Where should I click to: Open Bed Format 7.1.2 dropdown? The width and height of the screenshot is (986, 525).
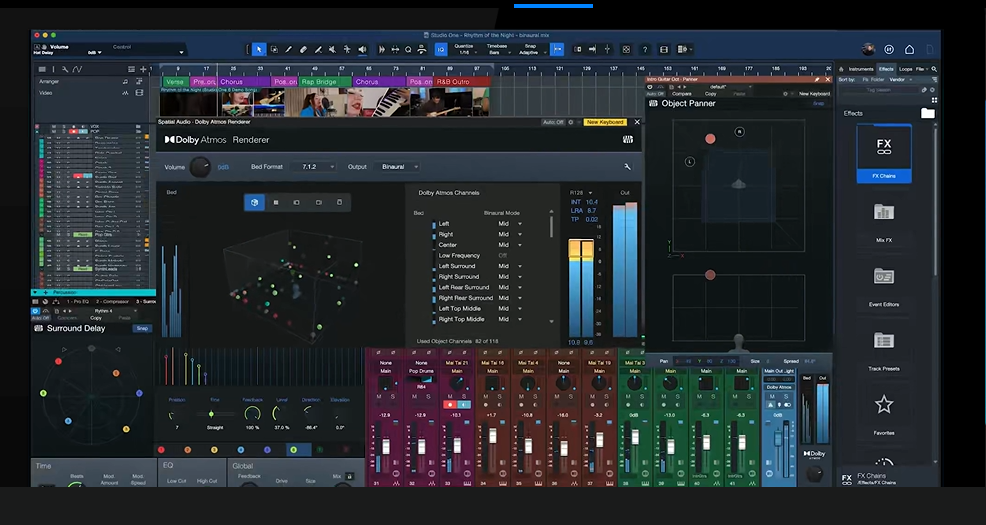[x=316, y=167]
